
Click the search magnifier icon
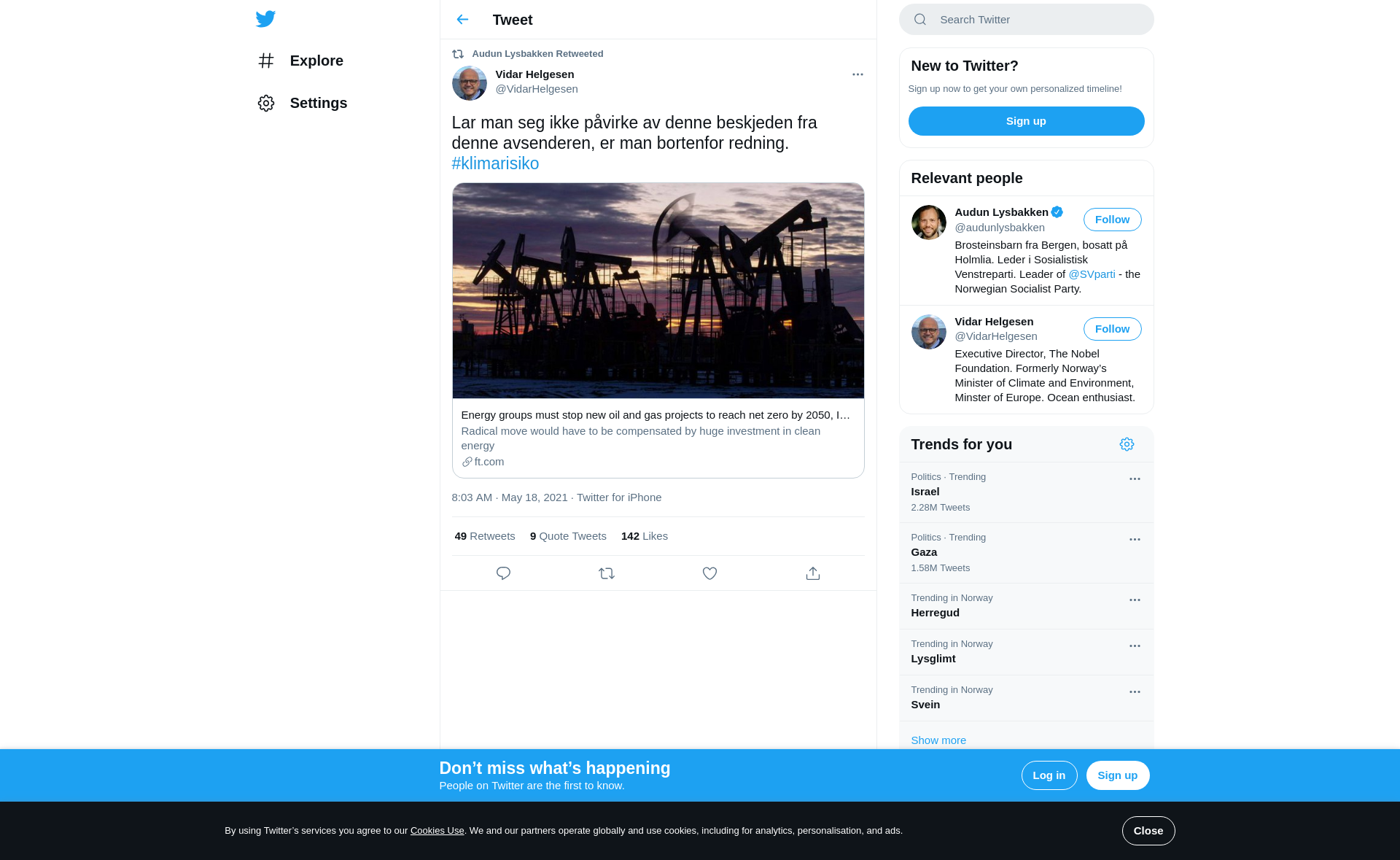point(920,20)
